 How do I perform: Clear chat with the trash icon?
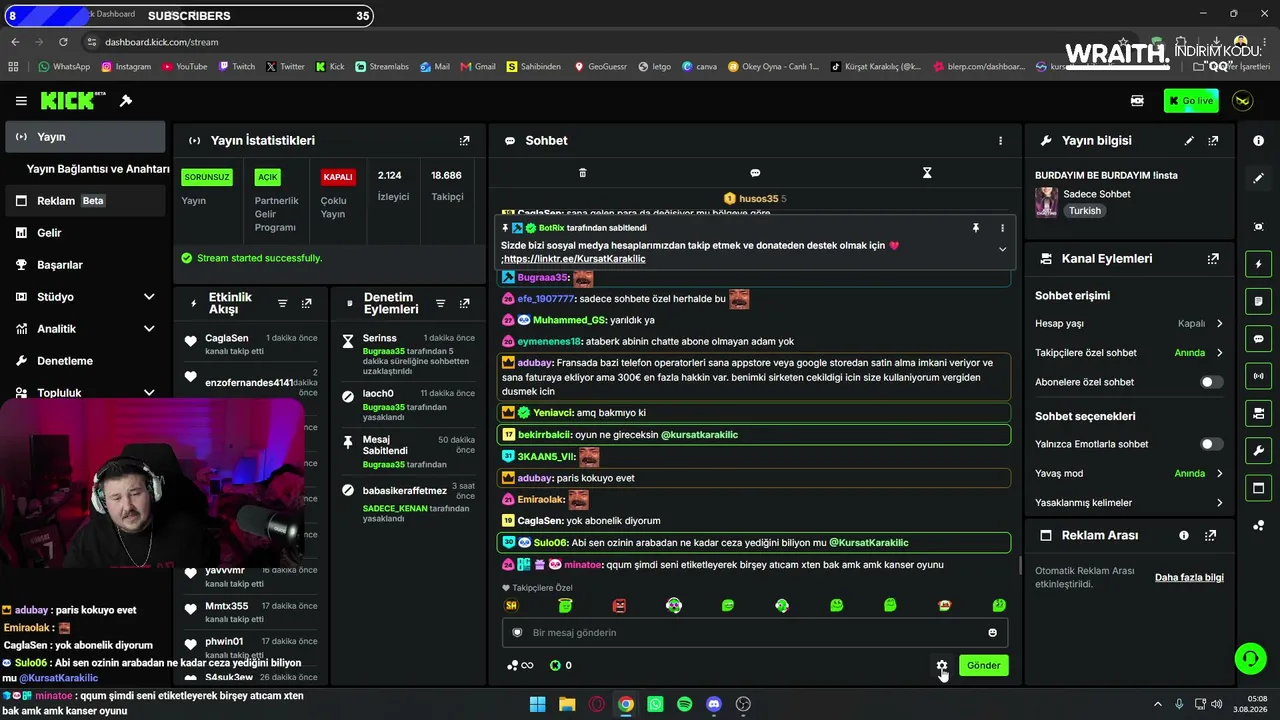click(583, 173)
